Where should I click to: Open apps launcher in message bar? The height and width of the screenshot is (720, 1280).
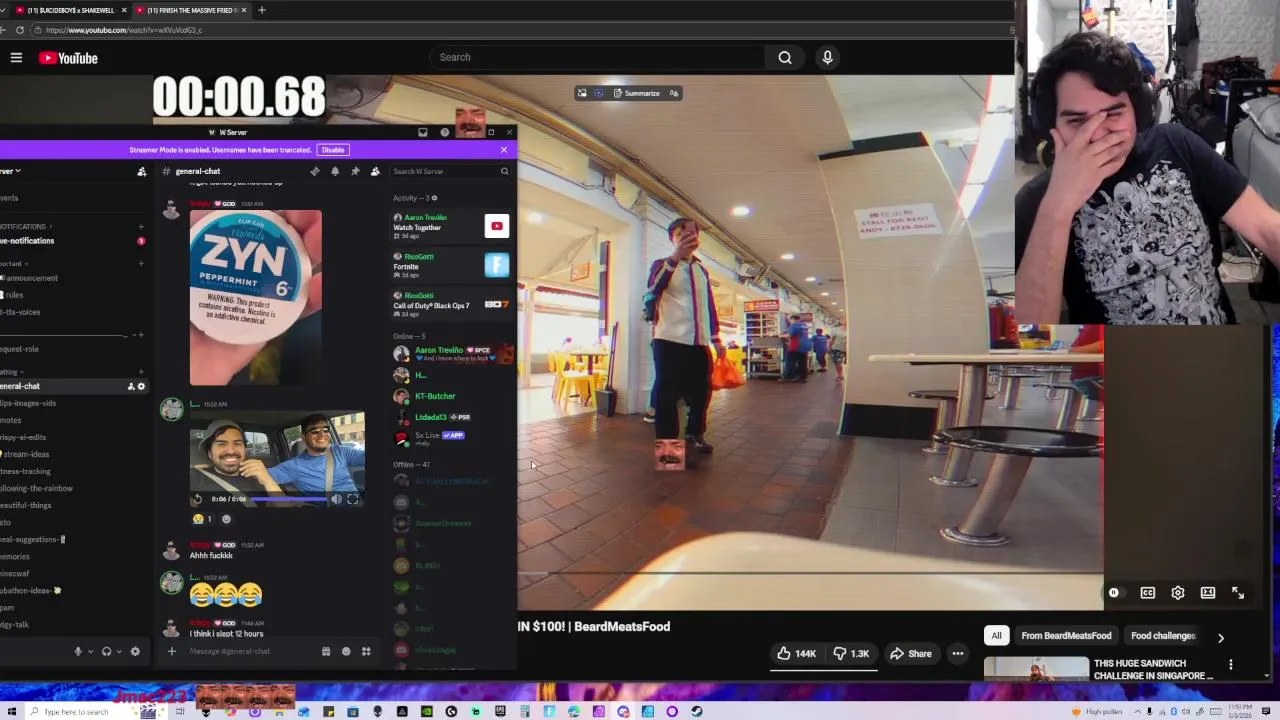pyautogui.click(x=366, y=651)
